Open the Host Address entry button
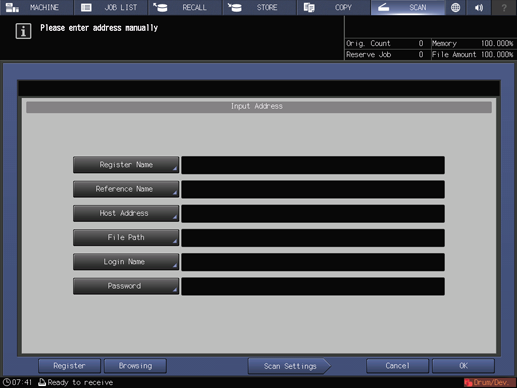 pos(126,213)
